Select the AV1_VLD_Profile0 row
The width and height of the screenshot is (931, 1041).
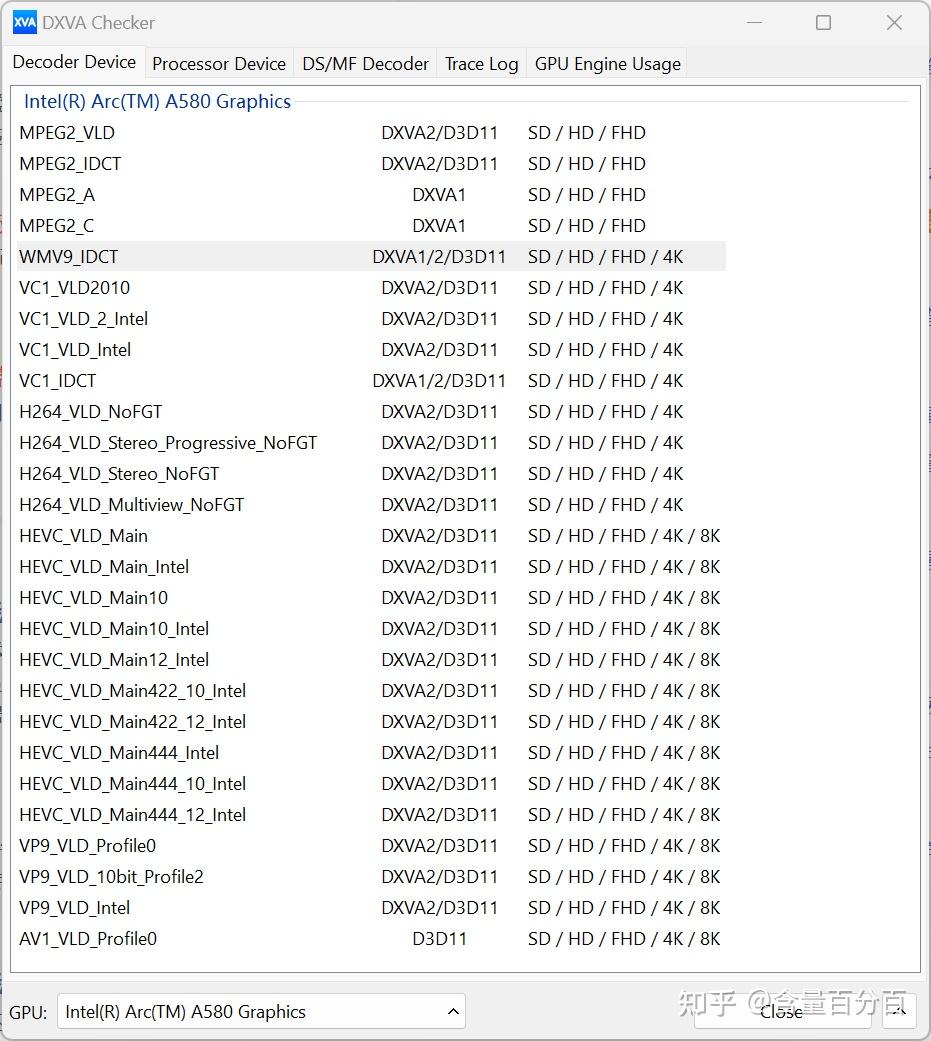pos(371,939)
